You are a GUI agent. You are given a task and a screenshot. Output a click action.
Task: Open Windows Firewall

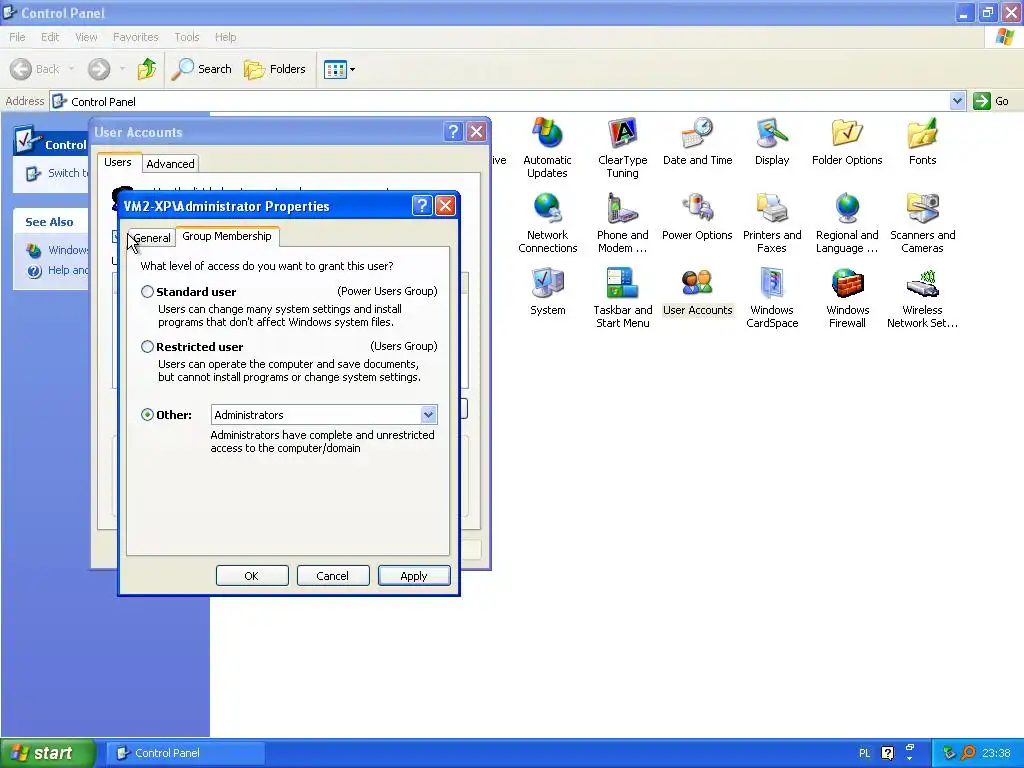point(847,298)
